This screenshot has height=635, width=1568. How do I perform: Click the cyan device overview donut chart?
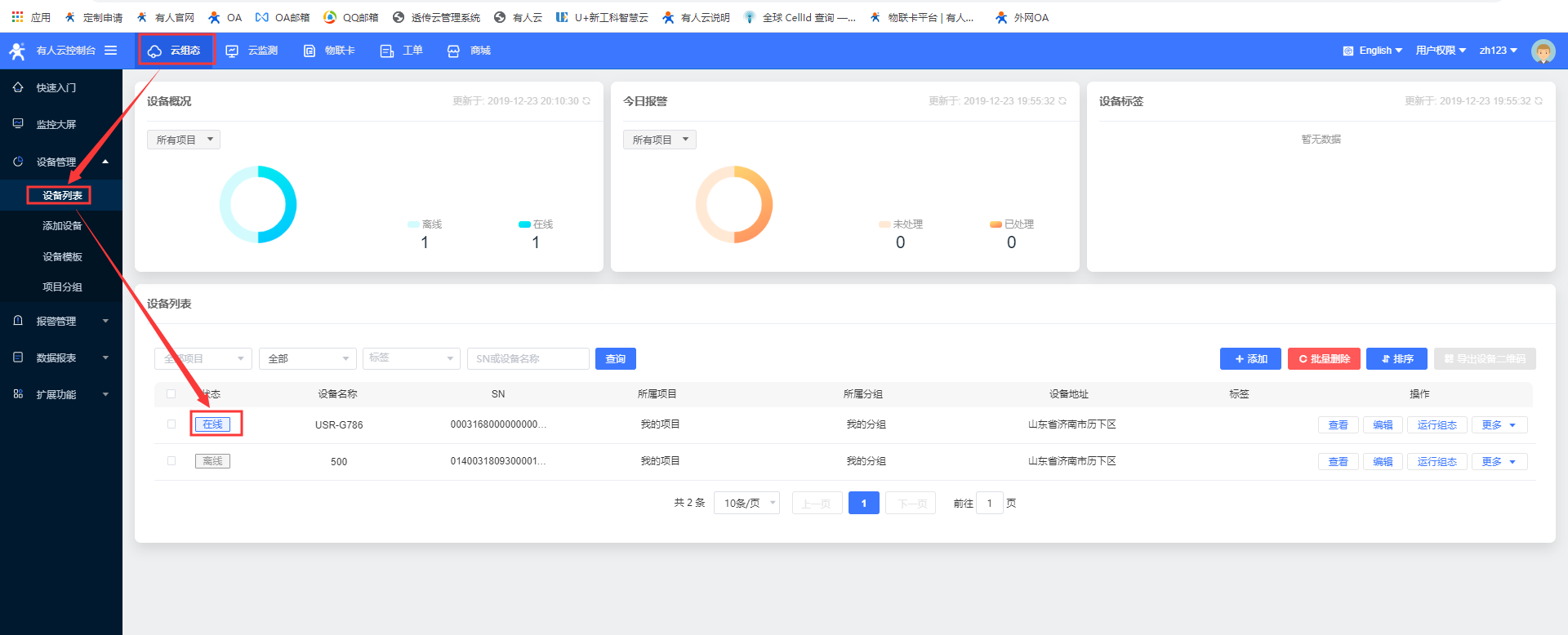coord(258,204)
